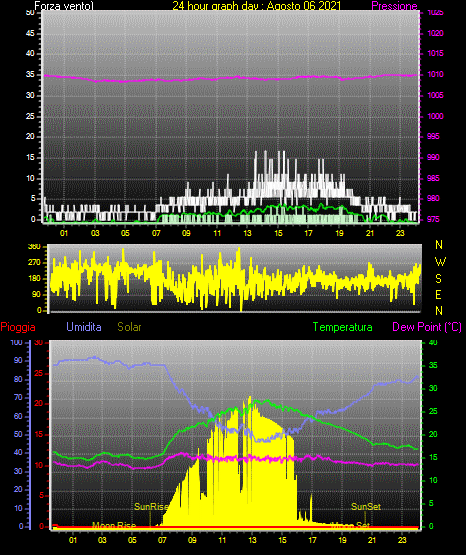Click the '90' humidity axis value in blue
This screenshot has height=555, width=466.
[18, 360]
